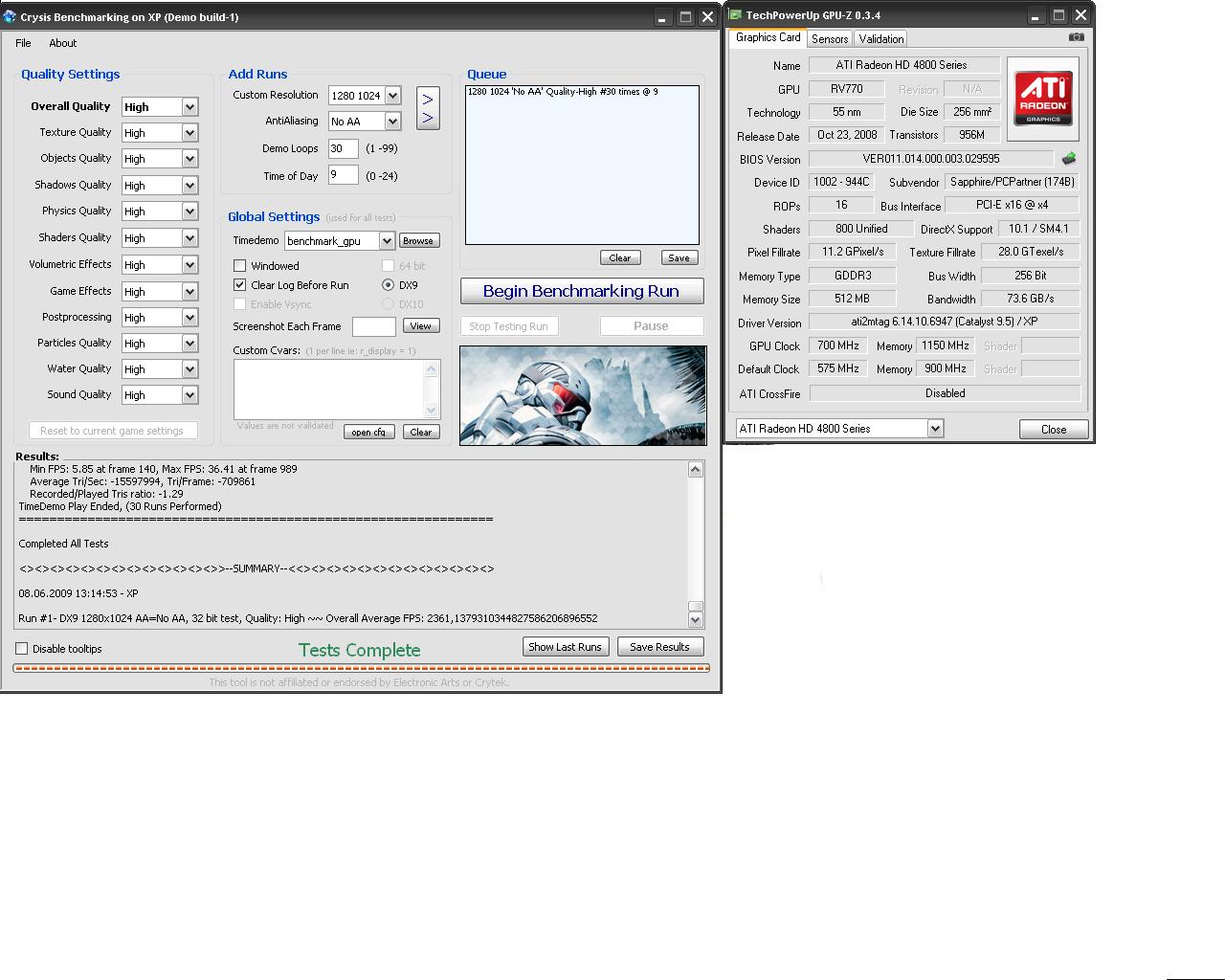Screen dimensions: 1225x980
Task: Open the Shaders Quality dropdown
Action: pos(189,238)
